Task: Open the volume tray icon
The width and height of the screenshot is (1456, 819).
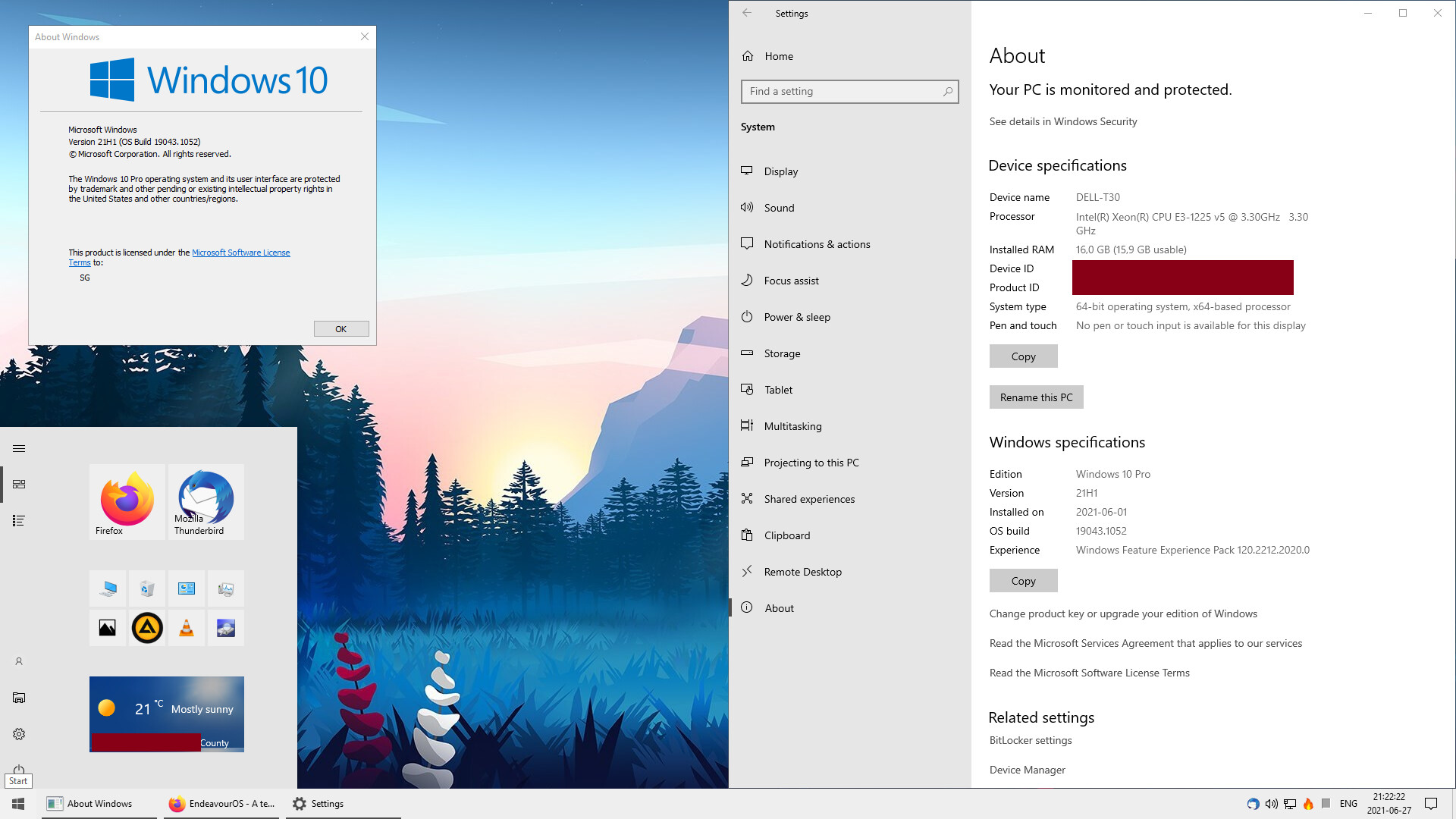Action: [x=1272, y=804]
